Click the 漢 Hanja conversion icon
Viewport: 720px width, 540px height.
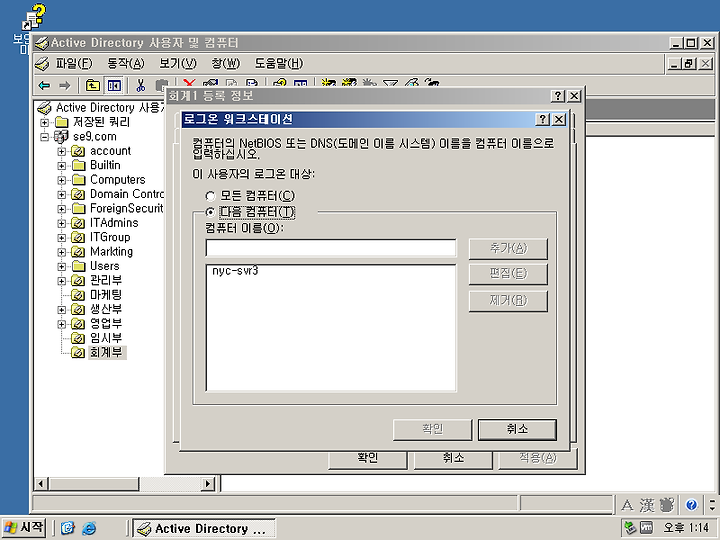[647, 506]
